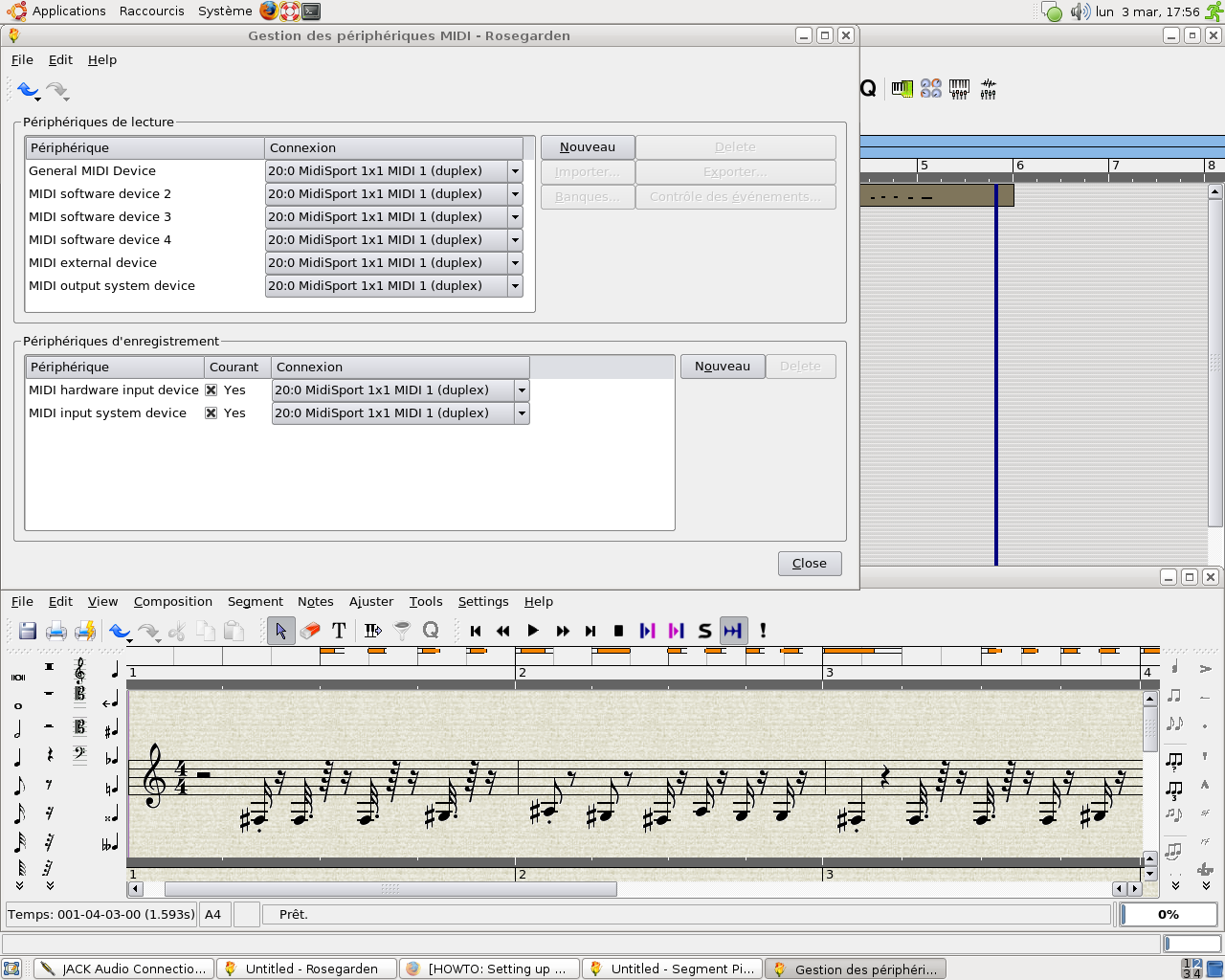The width and height of the screenshot is (1225, 980).
Task: Open connection dropdown for General MIDI Device
Action: [515, 171]
